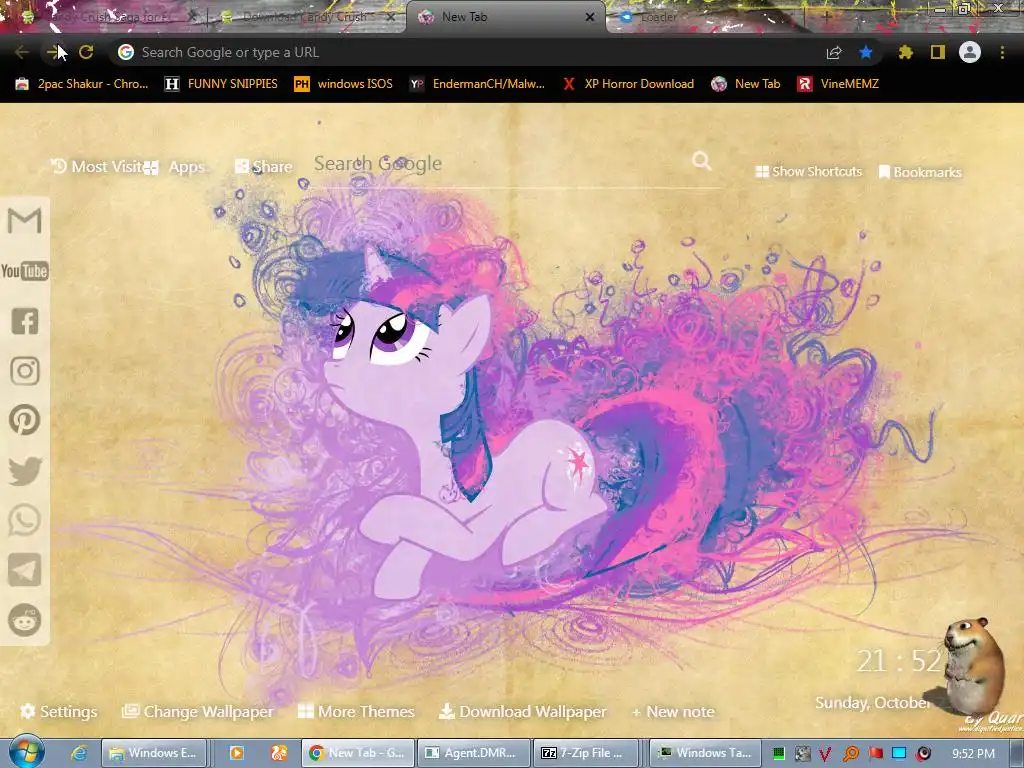Open the media player taskbar icon
Image resolution: width=1024 pixels, height=768 pixels.
tap(236, 753)
